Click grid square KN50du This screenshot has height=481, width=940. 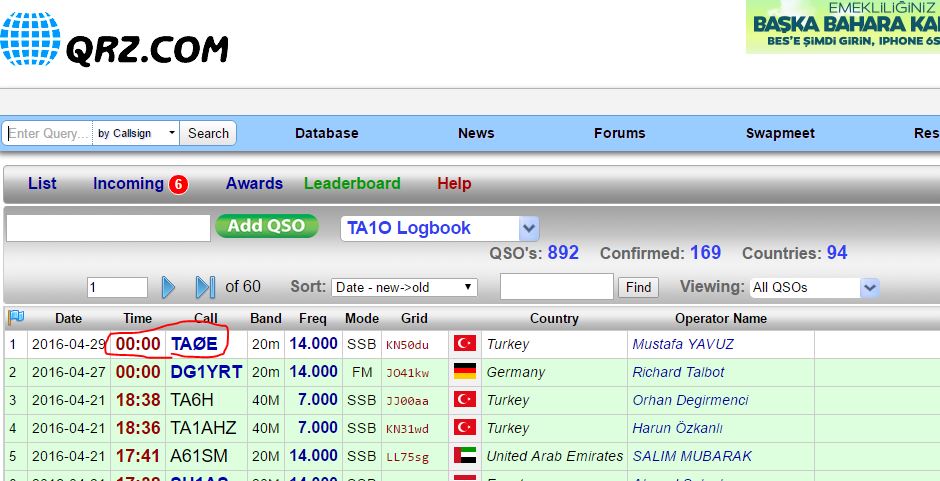[x=407, y=345]
